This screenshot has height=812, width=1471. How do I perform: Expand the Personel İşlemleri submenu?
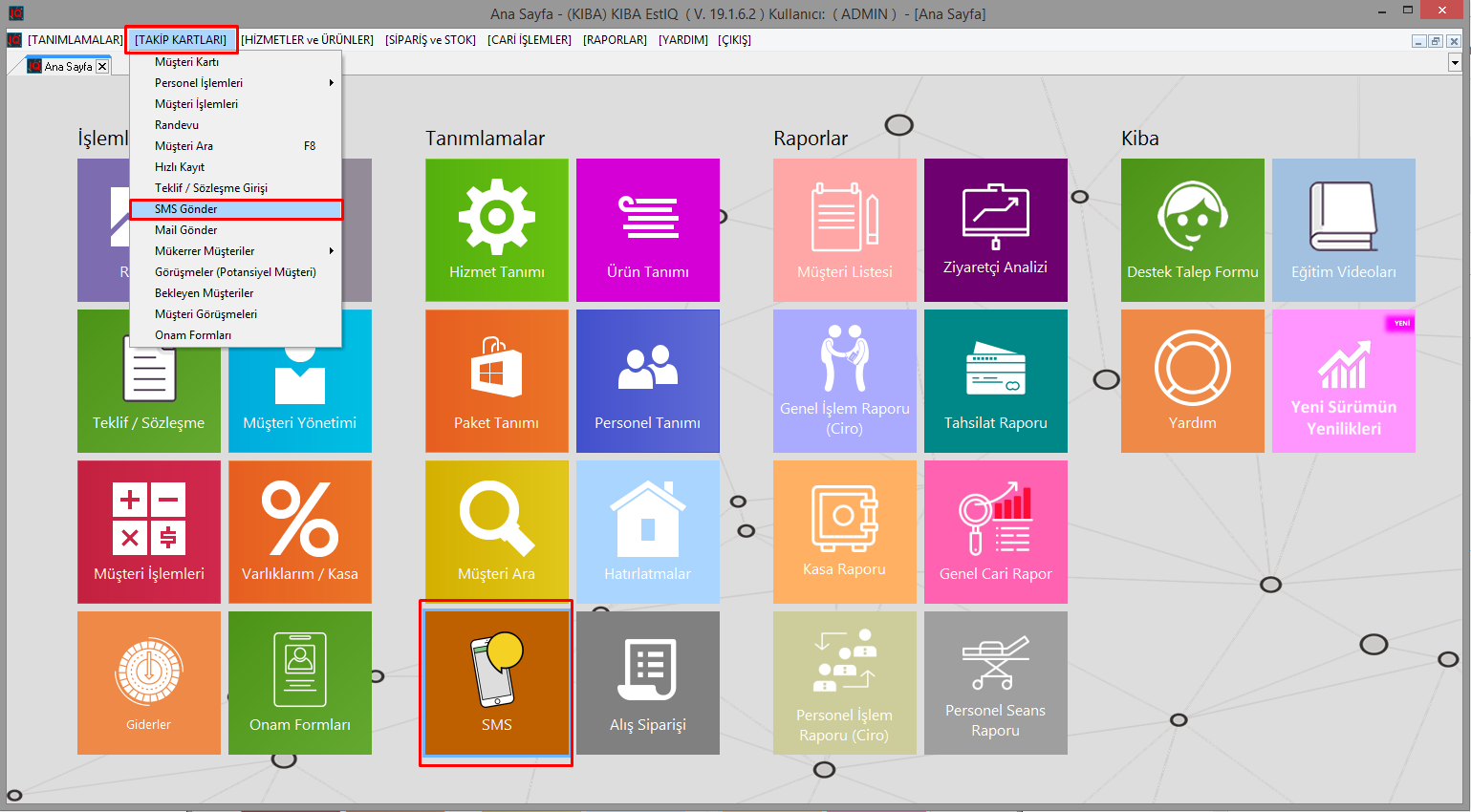pyautogui.click(x=235, y=83)
